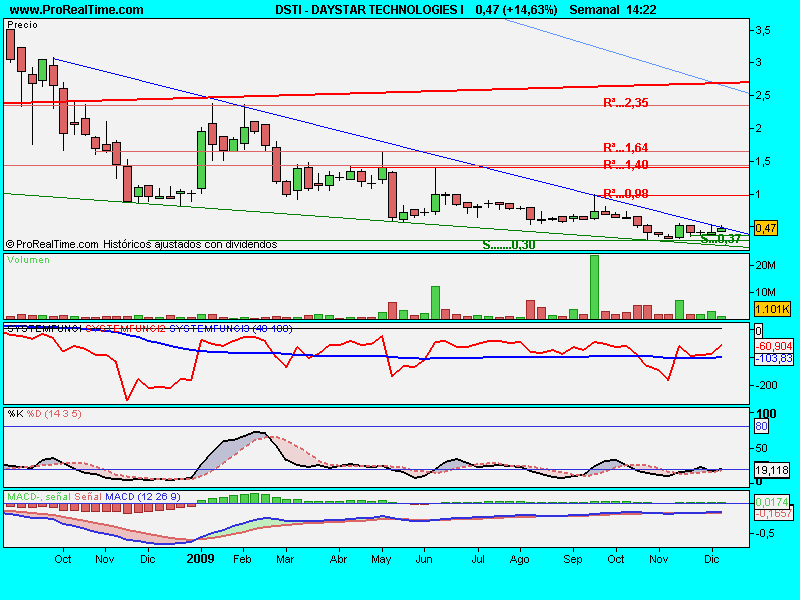Click the S...0,37 support label

click(720, 239)
